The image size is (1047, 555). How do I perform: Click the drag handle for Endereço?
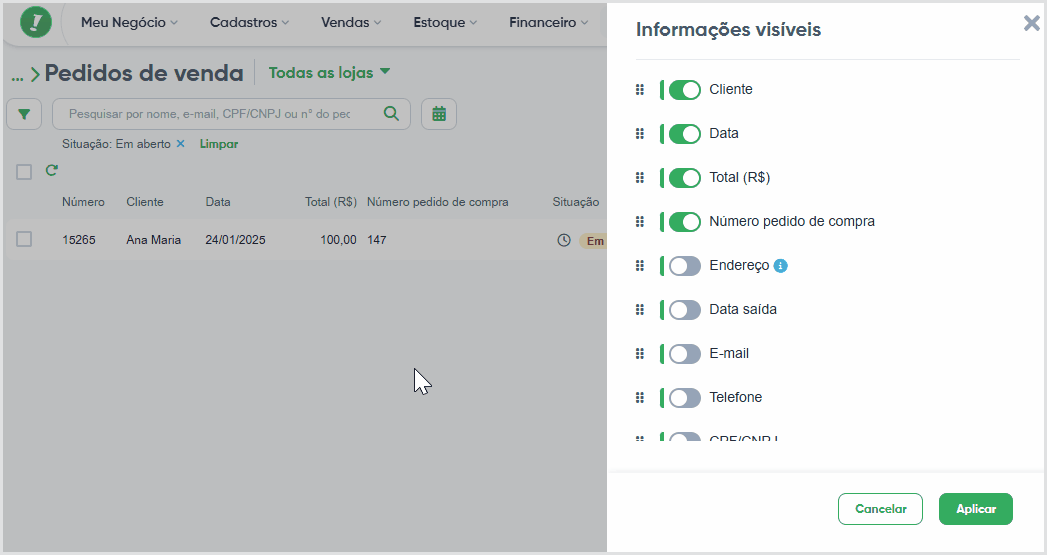(x=640, y=266)
